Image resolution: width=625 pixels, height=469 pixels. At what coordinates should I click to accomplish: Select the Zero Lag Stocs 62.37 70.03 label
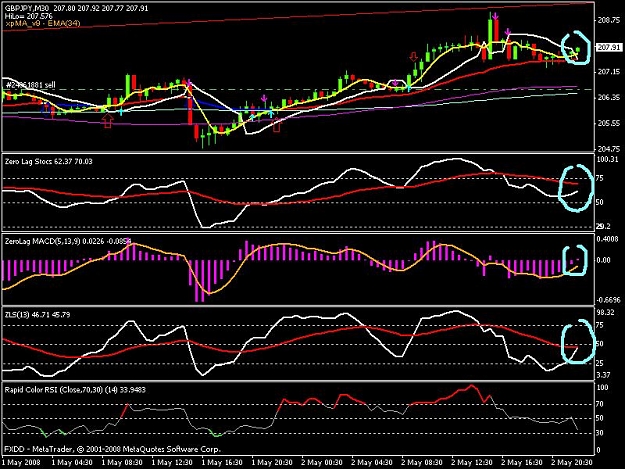pyautogui.click(x=49, y=161)
